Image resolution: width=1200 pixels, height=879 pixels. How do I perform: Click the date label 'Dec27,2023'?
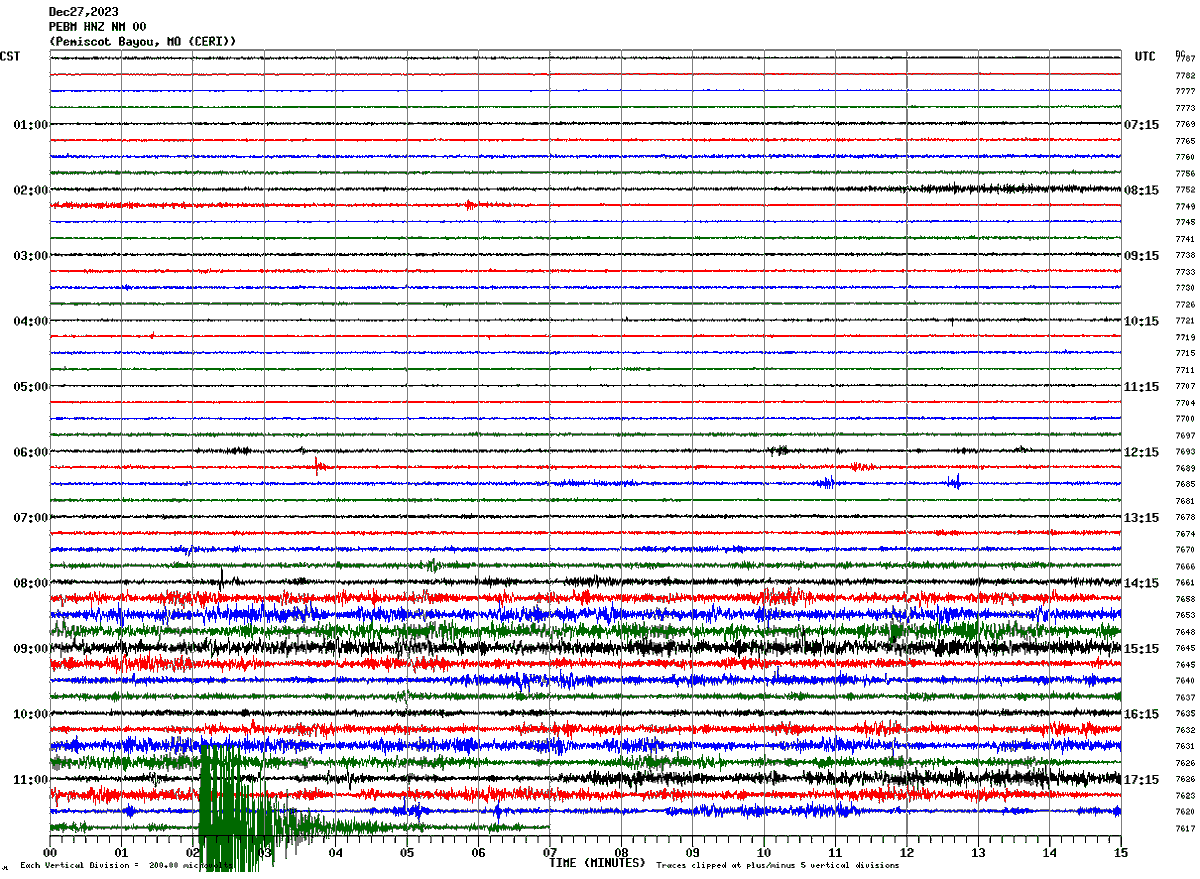(x=83, y=12)
